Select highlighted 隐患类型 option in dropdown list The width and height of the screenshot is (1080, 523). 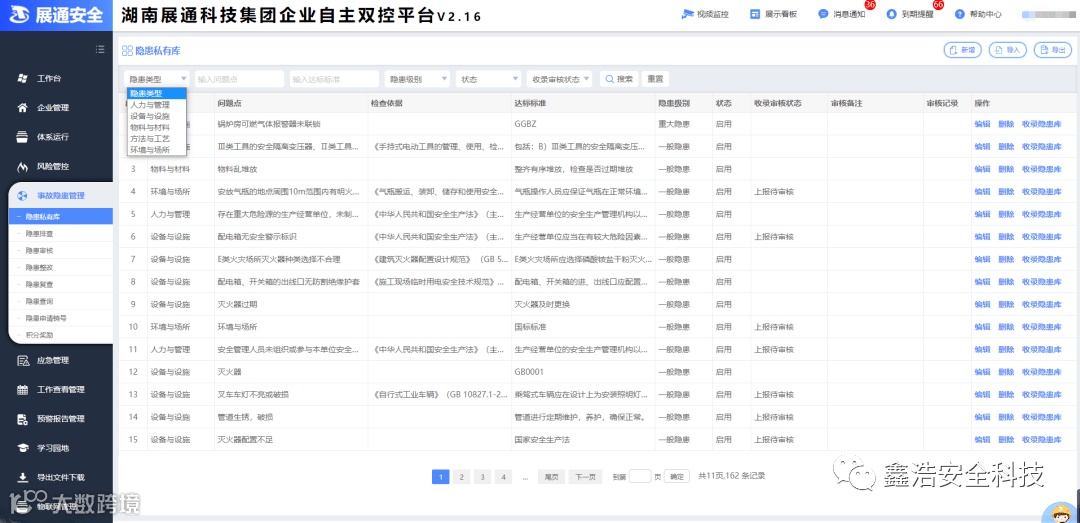point(157,94)
